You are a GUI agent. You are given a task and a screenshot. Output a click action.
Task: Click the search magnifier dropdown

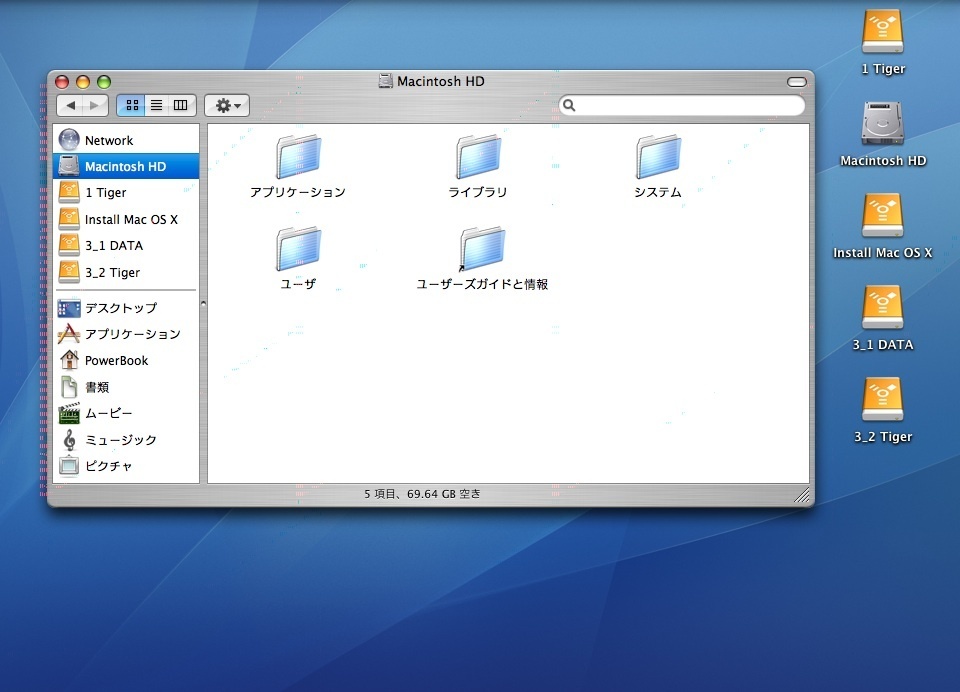[570, 106]
